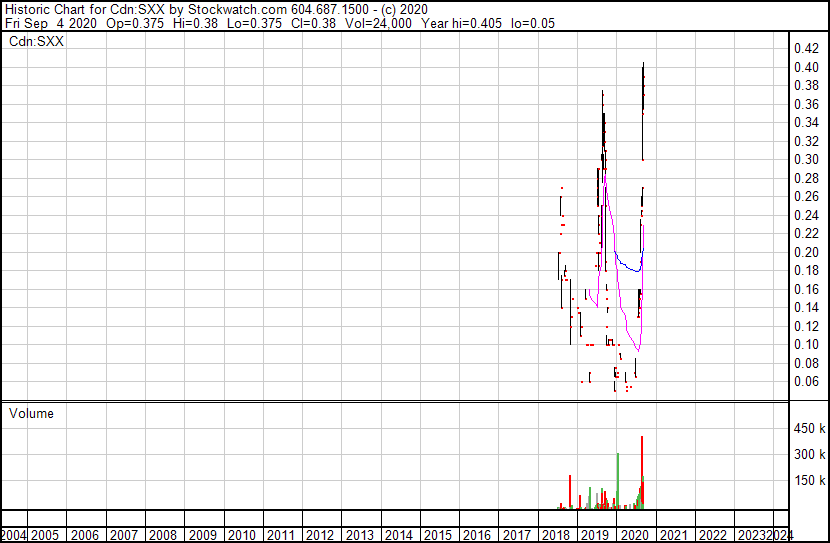Click the 0.20 price axis label
Viewport: 830px width, 543px height.
point(806,252)
